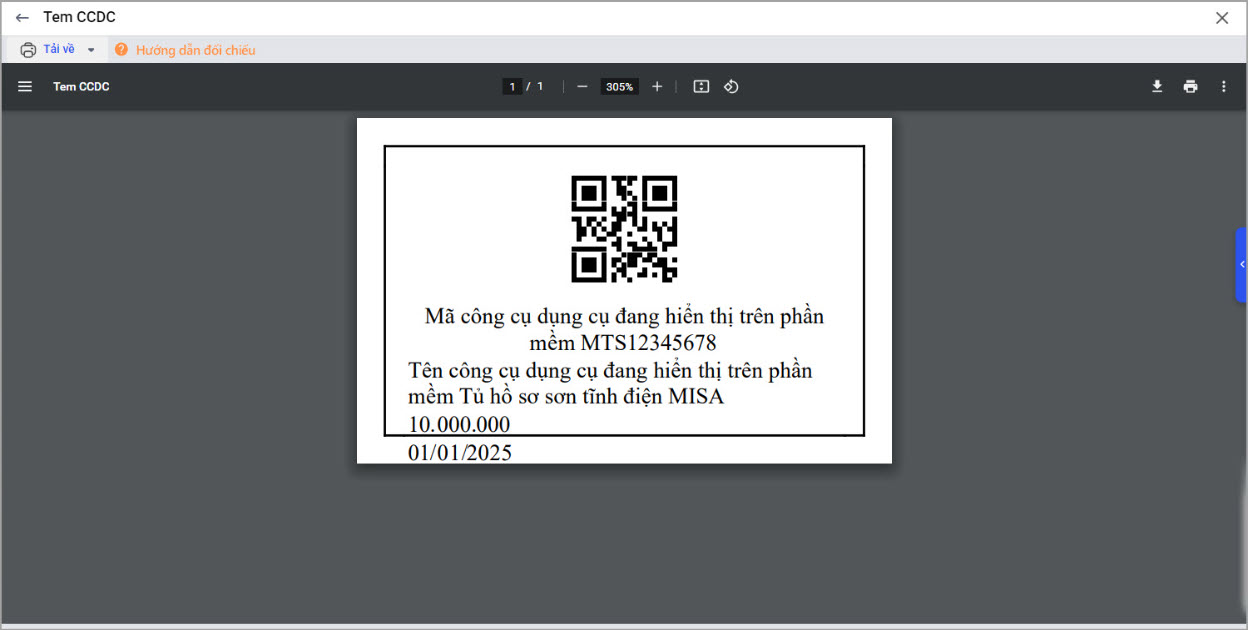Screen dimensions: 1248x630
Task: Click the text MTS12345678 line
Action: [623, 343]
